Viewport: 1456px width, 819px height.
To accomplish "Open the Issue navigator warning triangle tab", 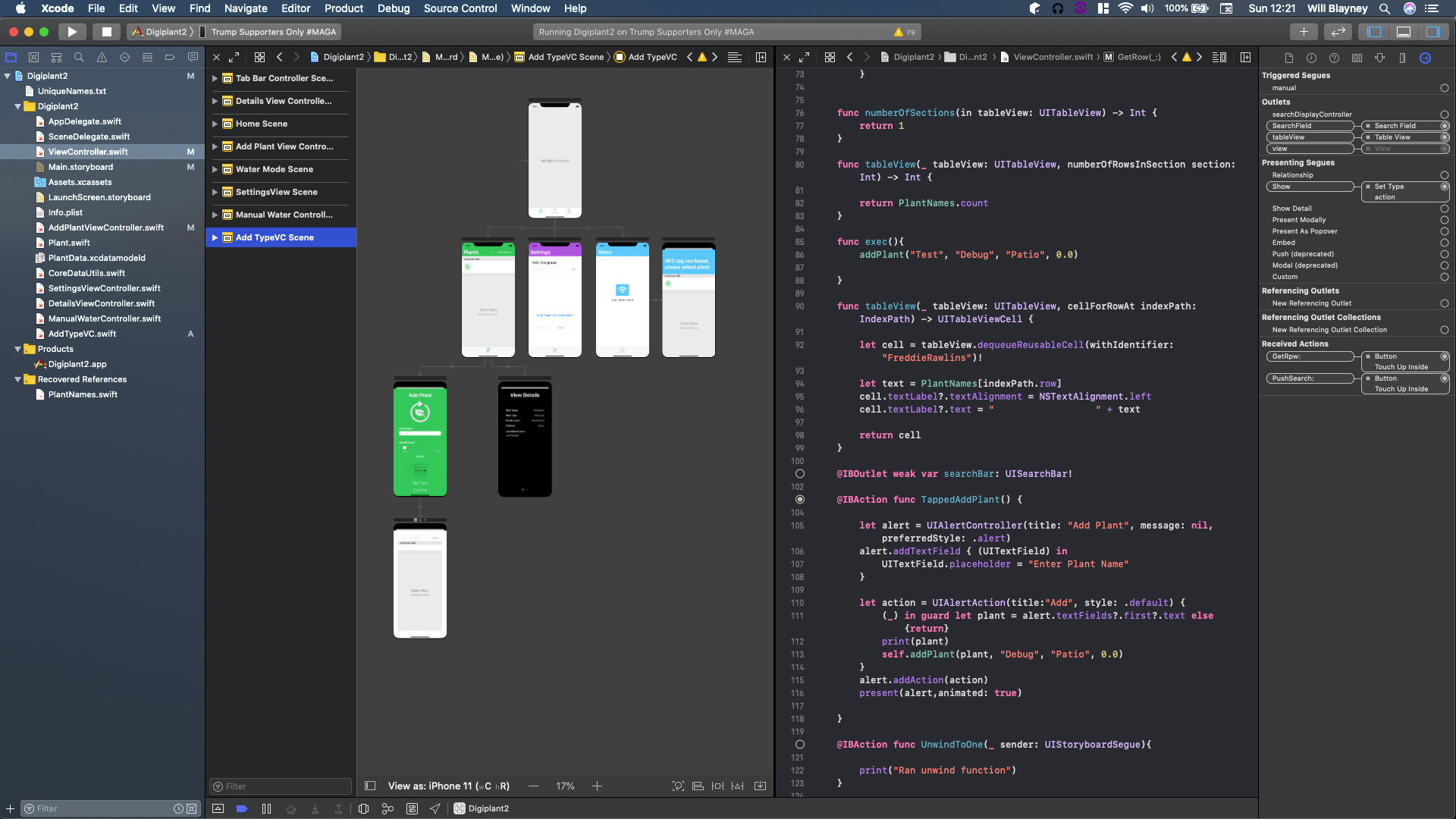I will 102,58.
